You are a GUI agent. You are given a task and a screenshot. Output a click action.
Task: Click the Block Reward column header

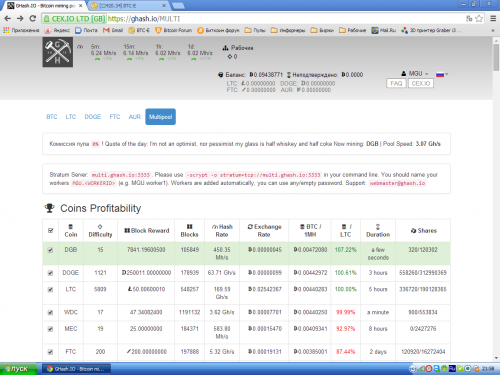point(146,230)
